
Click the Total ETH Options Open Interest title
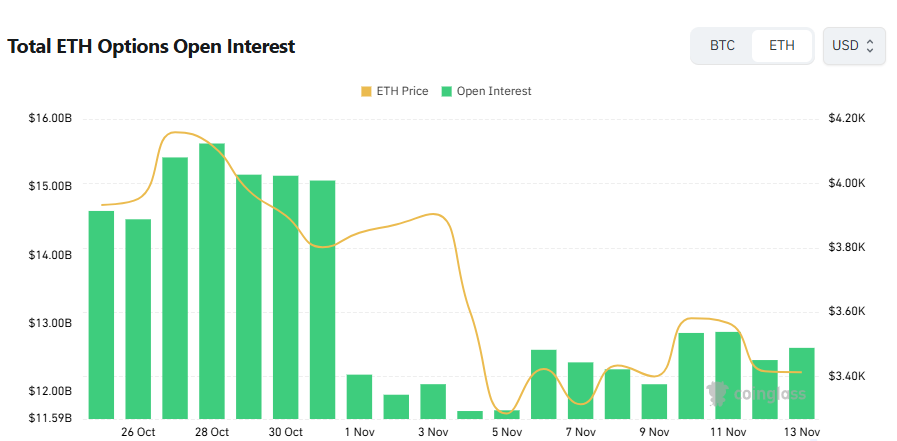click(151, 46)
